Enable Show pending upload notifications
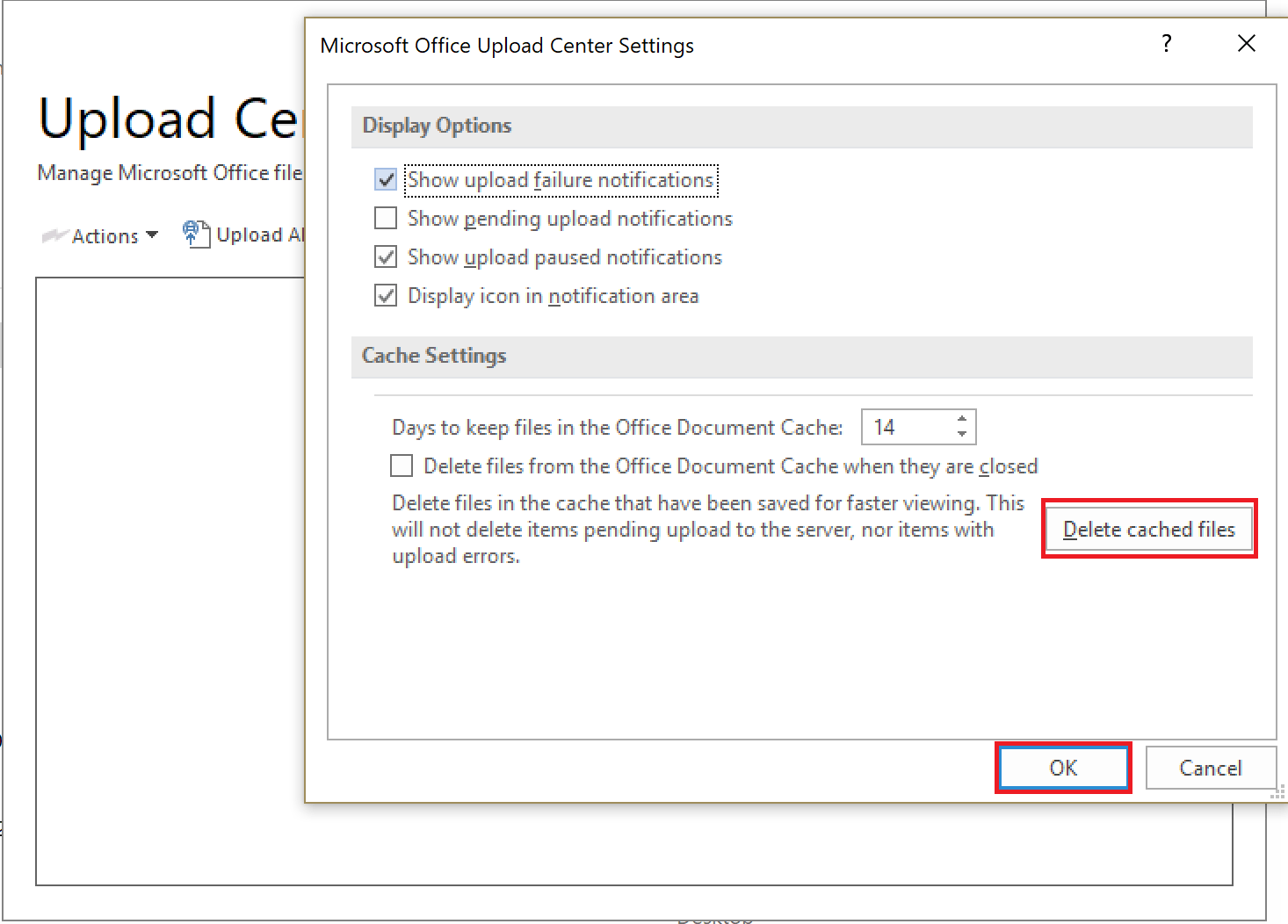Image resolution: width=1288 pixels, height=924 pixels. [386, 218]
